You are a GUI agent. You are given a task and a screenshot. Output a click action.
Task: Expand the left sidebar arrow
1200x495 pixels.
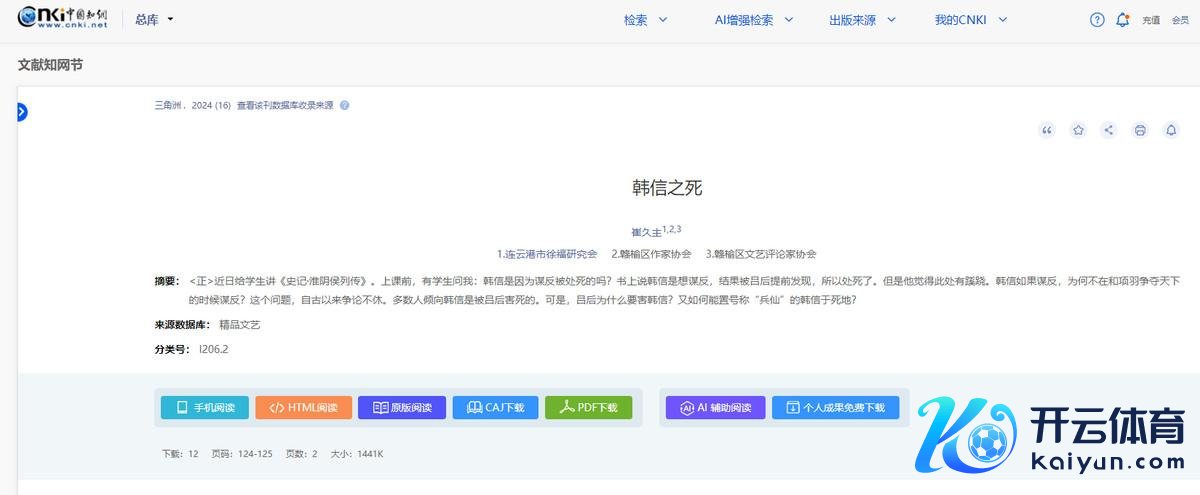[22, 112]
